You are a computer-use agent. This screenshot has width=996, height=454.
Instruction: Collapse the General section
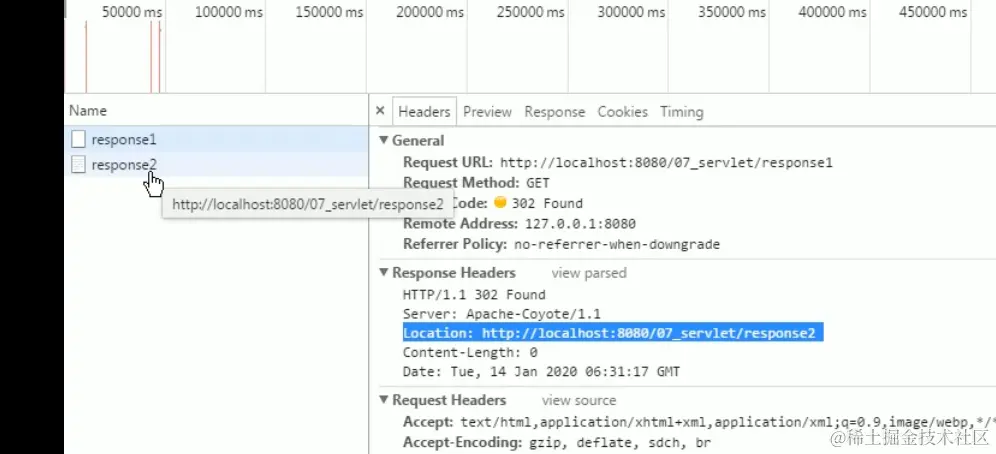384,140
